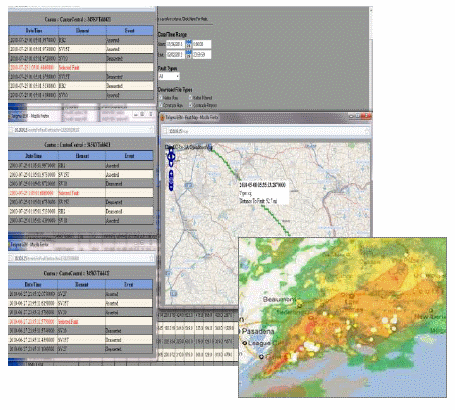
Task: Click the fault info popup on the map
Action: coord(263,193)
